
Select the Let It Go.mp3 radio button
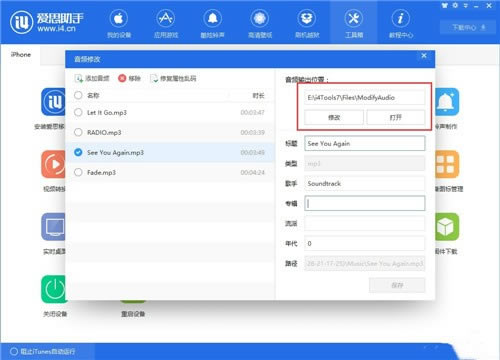click(x=78, y=112)
